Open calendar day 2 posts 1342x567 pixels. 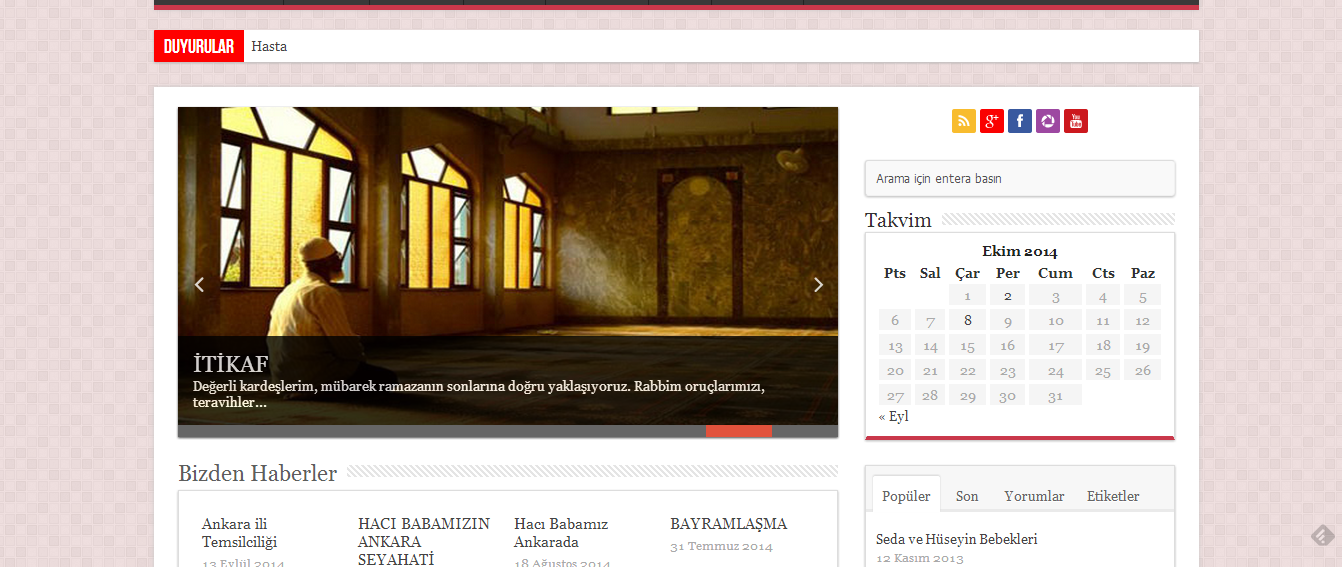point(1008,296)
